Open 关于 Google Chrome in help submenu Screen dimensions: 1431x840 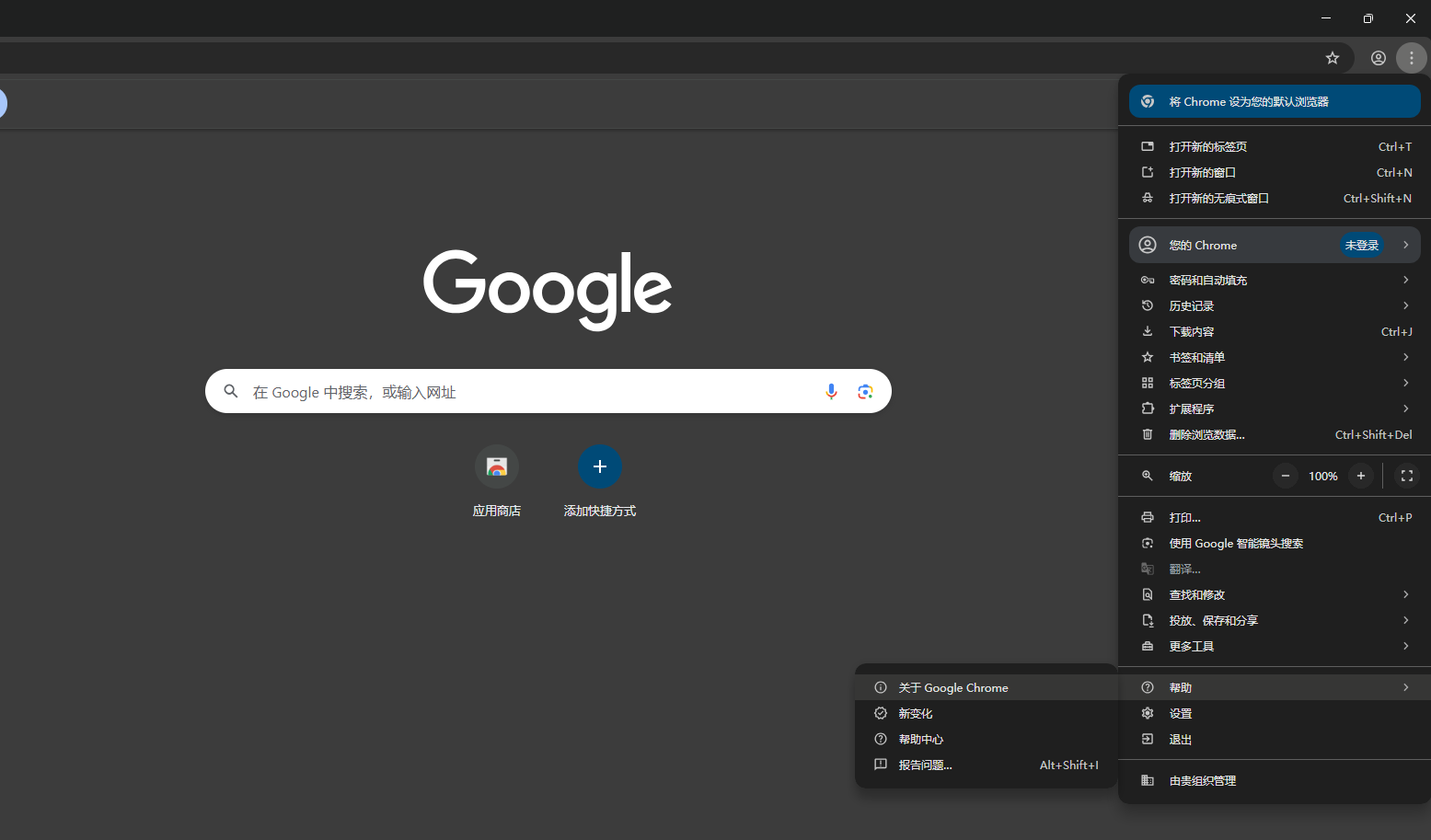986,687
